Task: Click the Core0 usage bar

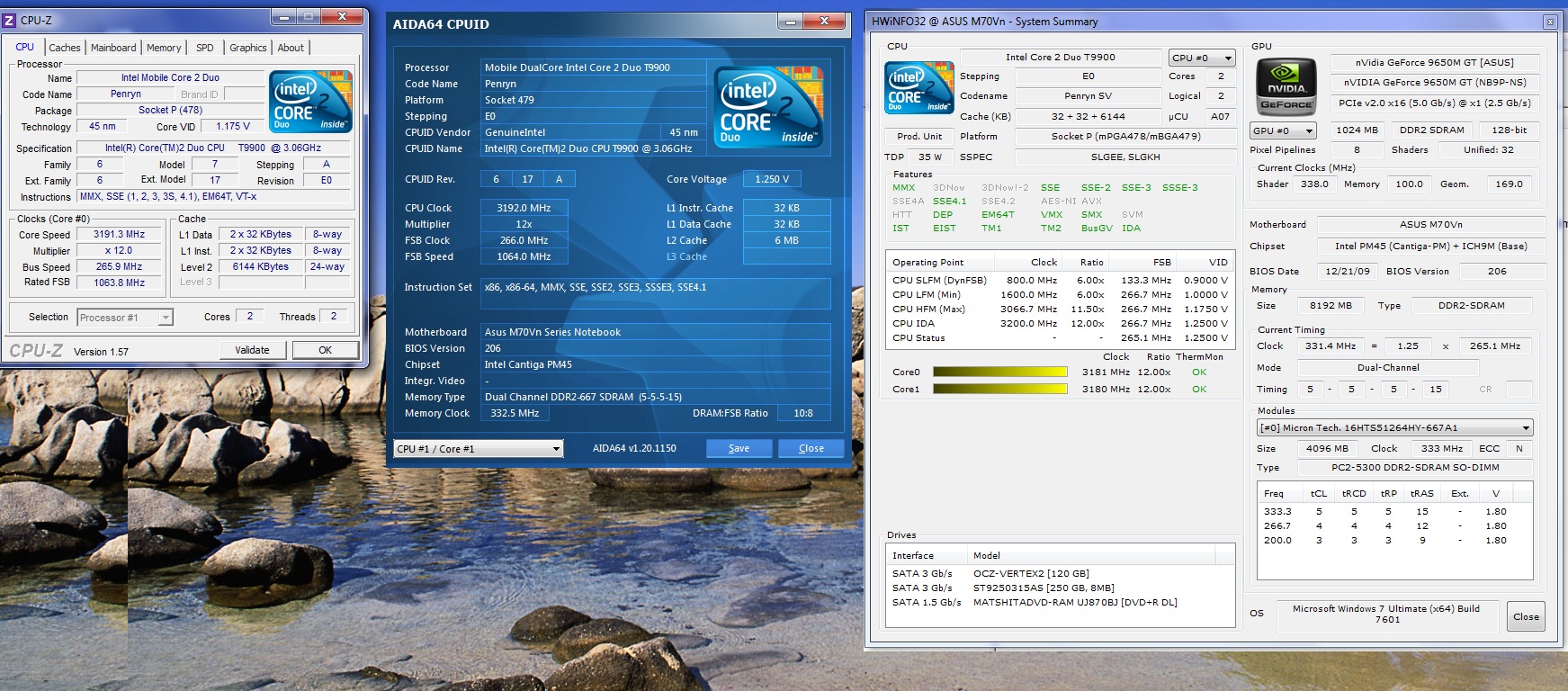Action: point(999,372)
